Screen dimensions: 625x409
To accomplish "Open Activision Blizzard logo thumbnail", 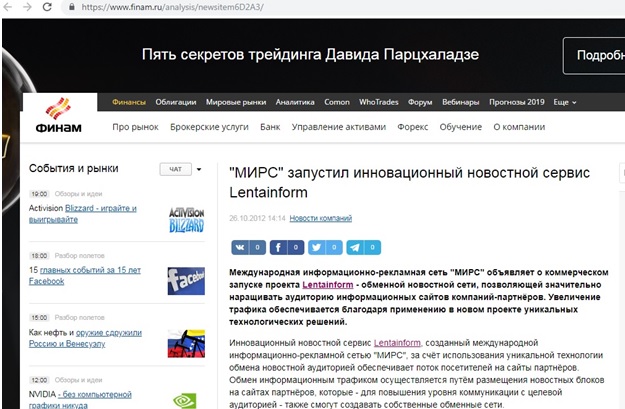I will [186, 220].
